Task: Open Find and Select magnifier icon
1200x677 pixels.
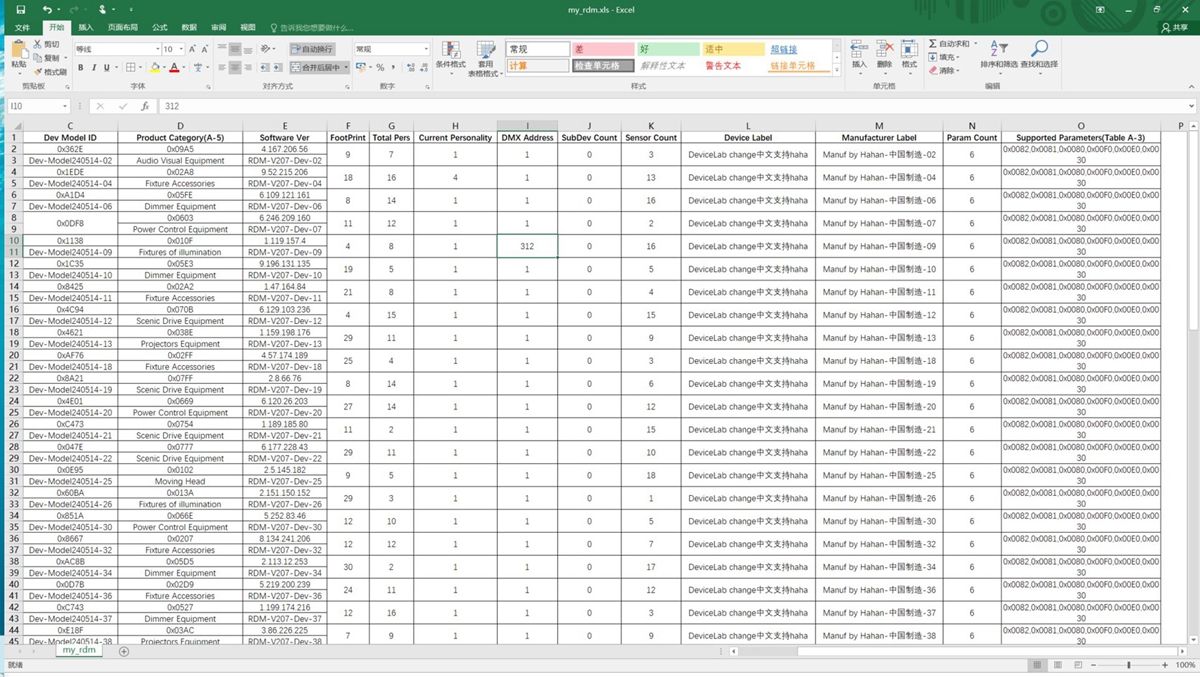Action: point(1040,49)
